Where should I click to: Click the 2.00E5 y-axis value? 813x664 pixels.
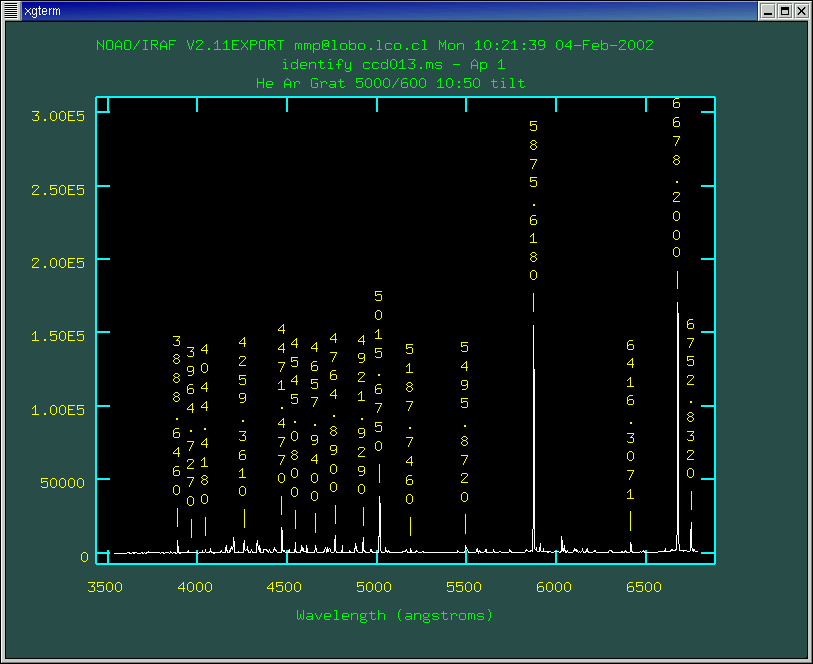tap(58, 263)
